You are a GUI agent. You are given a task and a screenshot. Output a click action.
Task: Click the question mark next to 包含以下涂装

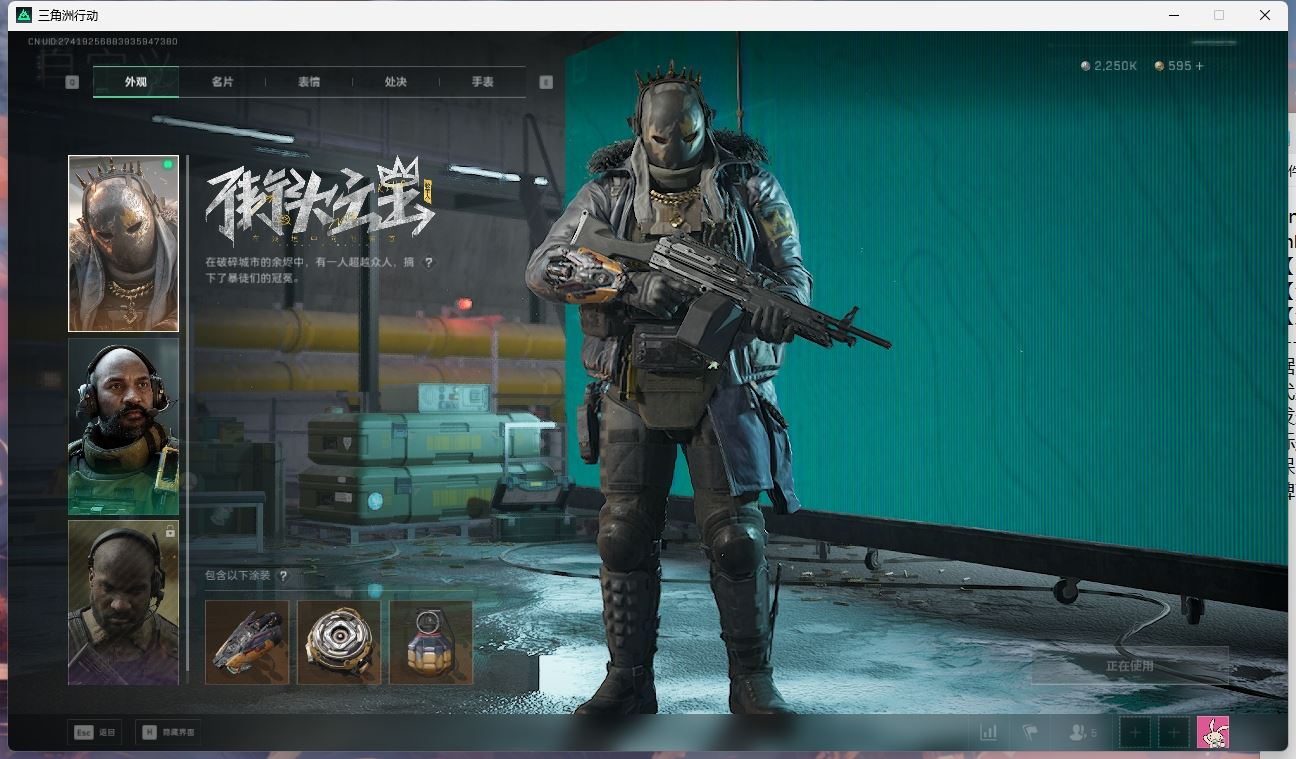(x=284, y=576)
